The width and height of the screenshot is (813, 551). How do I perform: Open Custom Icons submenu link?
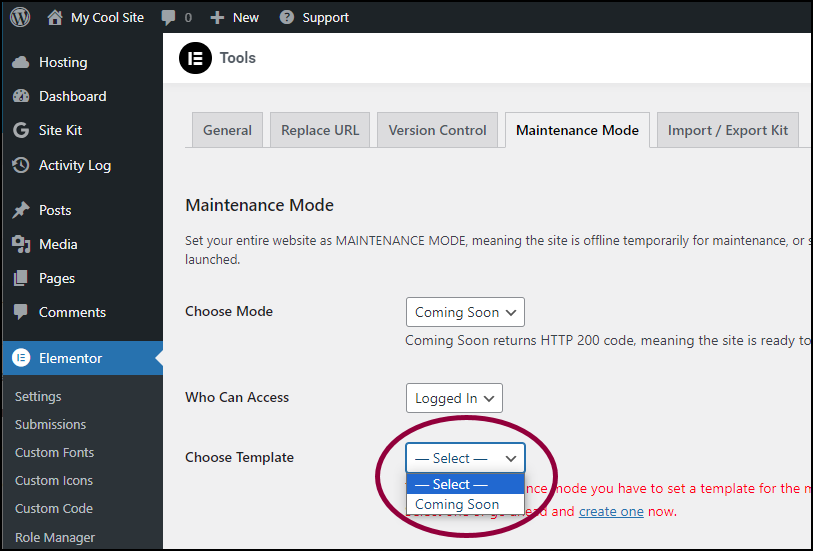pos(54,481)
